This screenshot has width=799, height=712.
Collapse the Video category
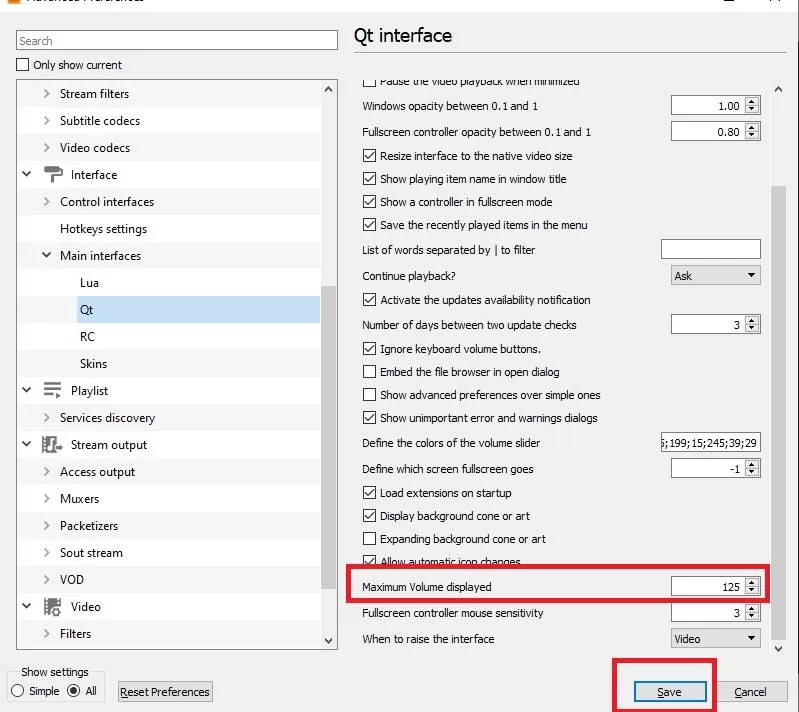(x=27, y=606)
